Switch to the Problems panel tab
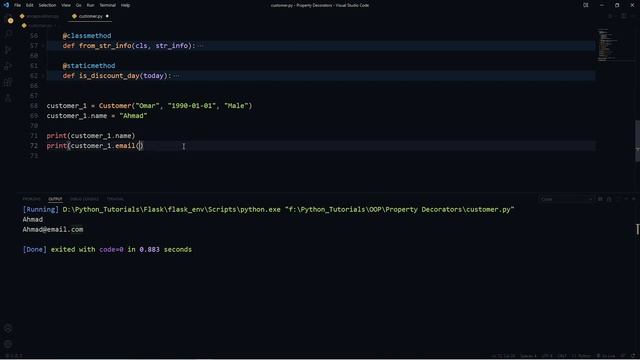 [x=31, y=199]
